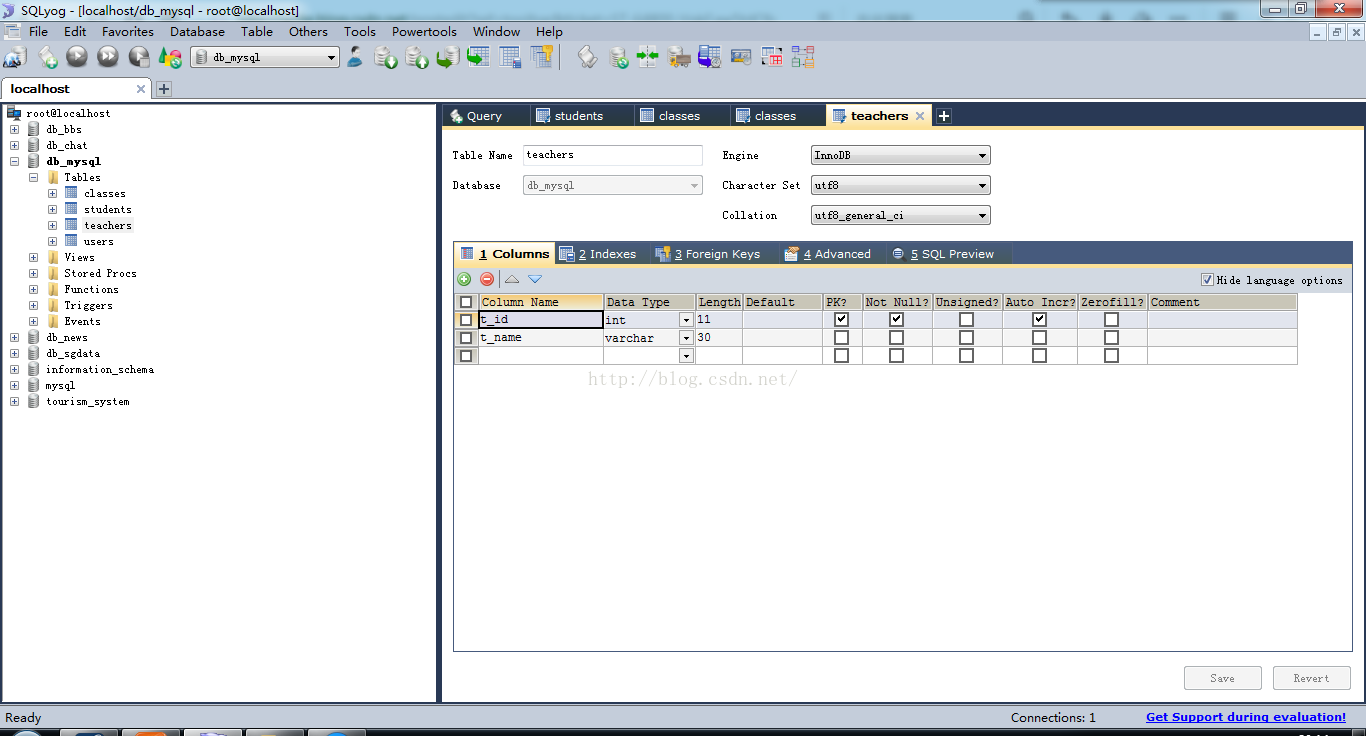Click the truck migration toolkit icon
This screenshot has width=1366, height=736.
tap(679, 58)
